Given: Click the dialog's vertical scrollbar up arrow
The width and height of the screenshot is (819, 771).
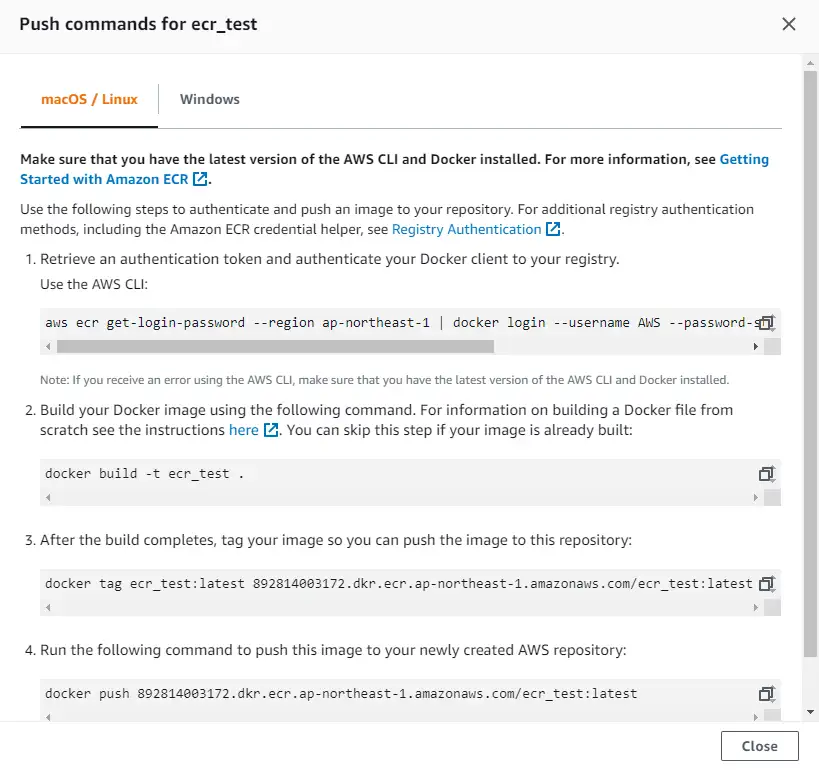Looking at the screenshot, I should tap(810, 62).
